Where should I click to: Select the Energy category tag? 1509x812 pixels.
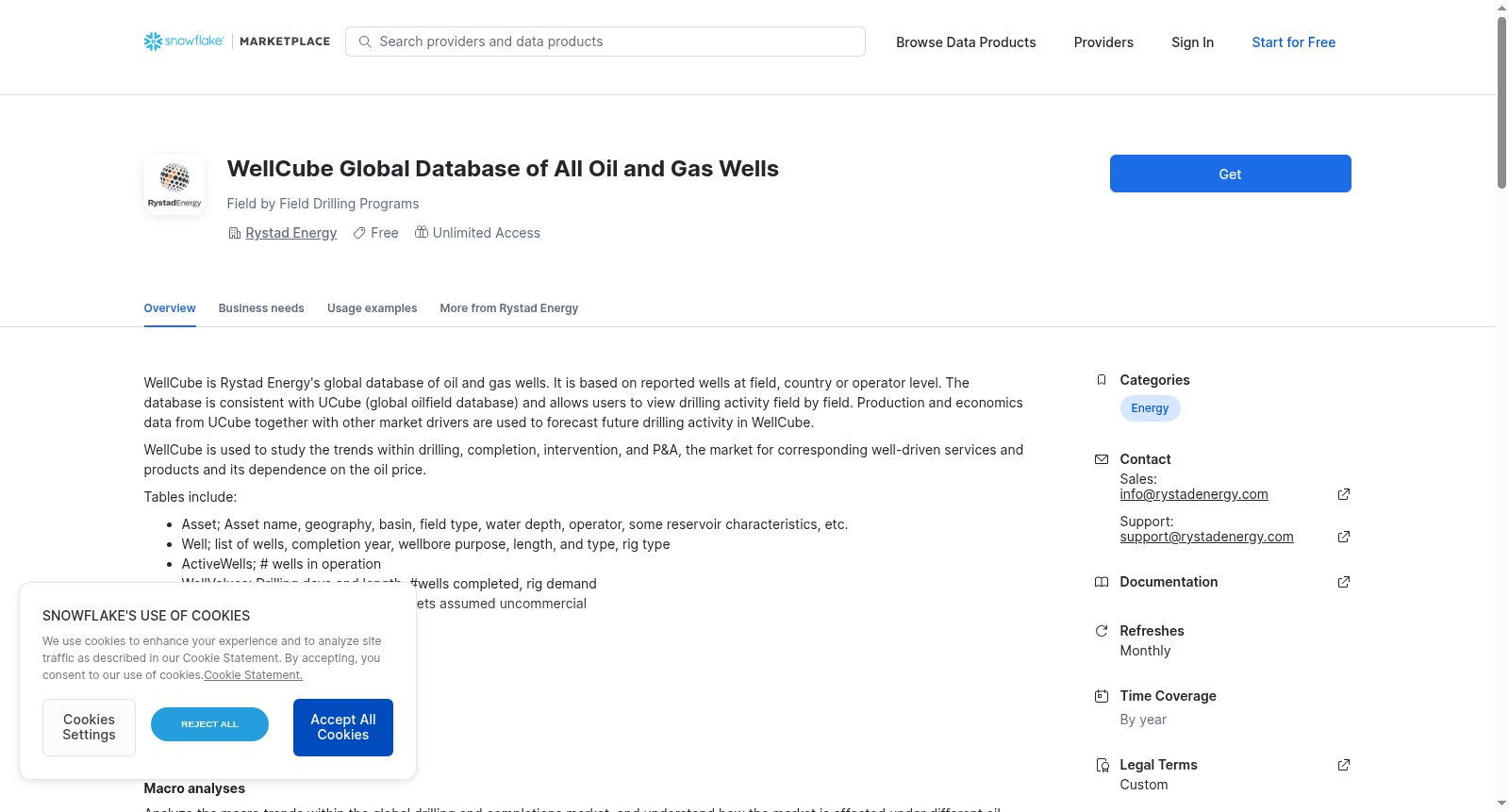[x=1150, y=408]
